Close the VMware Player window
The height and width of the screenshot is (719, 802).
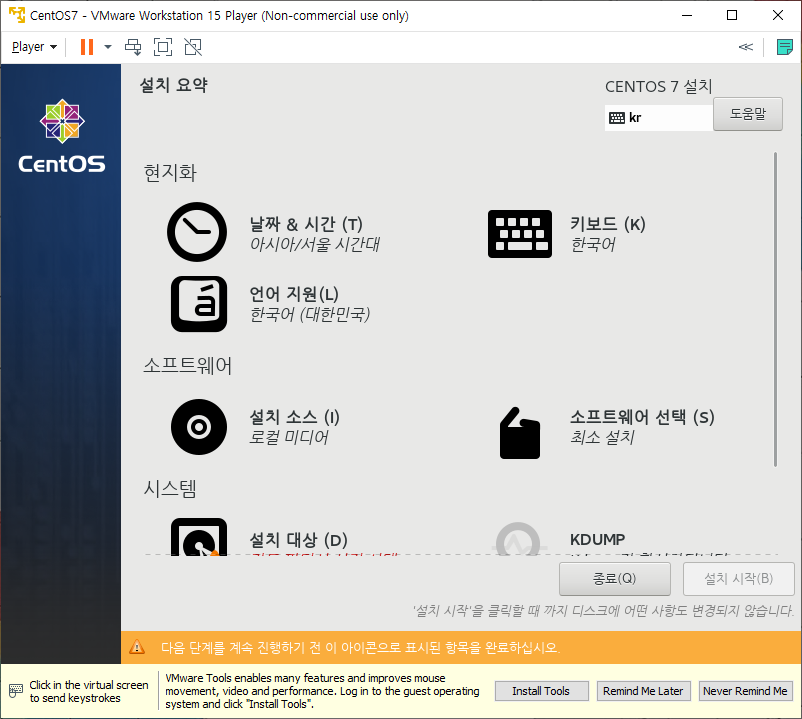[x=778, y=15]
